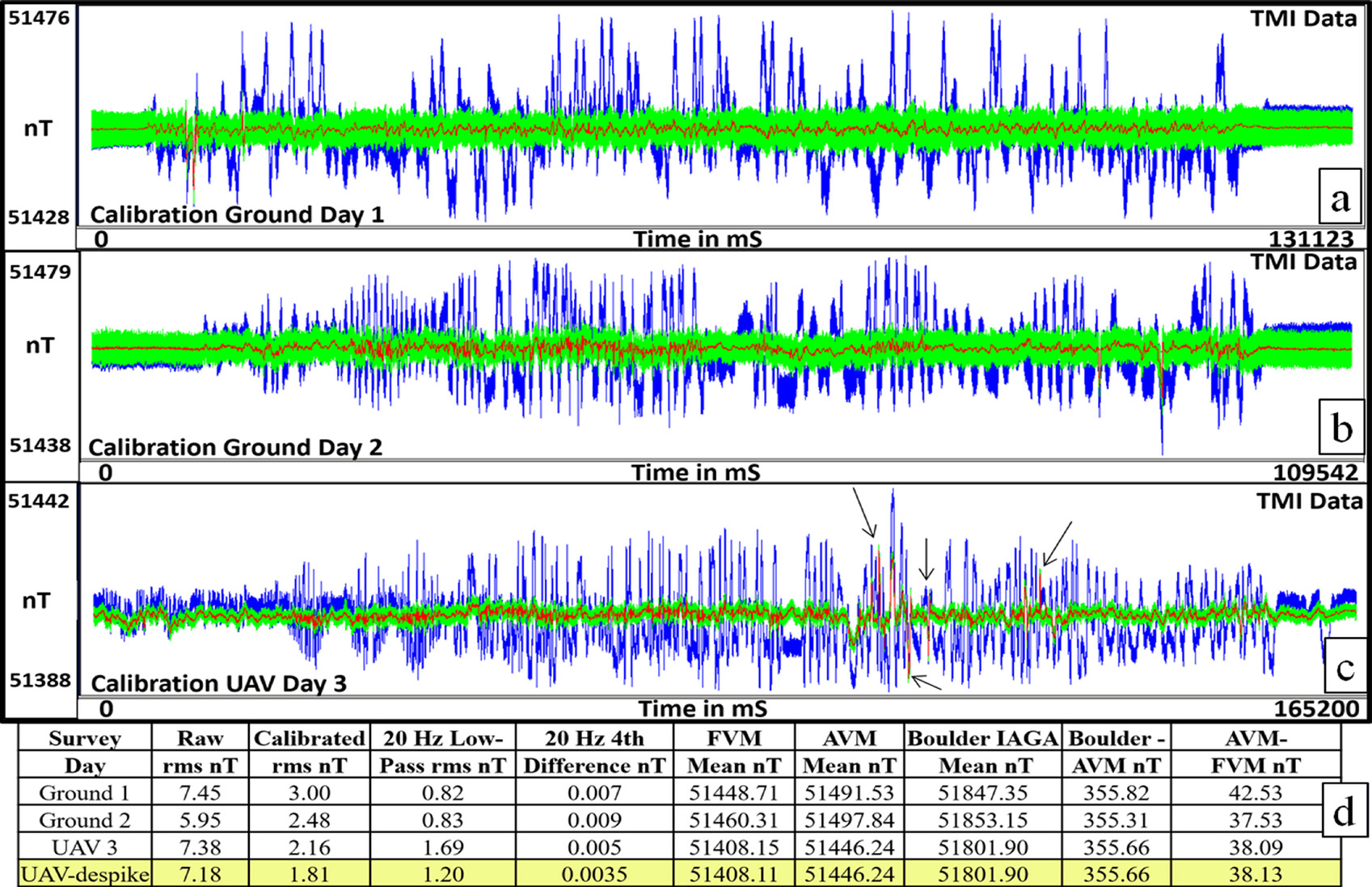Screen dimensions: 1372x887
Task: Click the panel label "a" box
Action: (1340, 196)
